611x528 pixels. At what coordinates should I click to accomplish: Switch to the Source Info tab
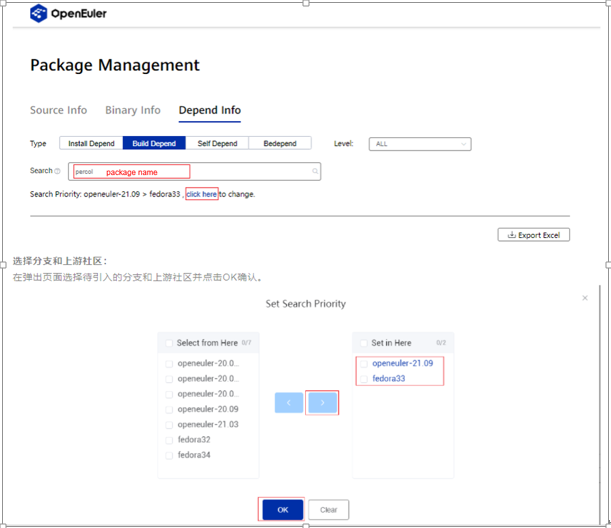[x=58, y=110]
